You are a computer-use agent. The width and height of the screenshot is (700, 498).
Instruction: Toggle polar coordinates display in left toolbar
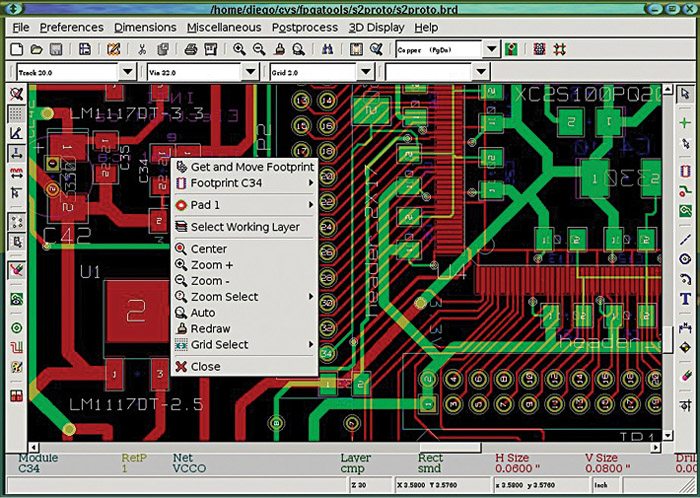click(16, 133)
